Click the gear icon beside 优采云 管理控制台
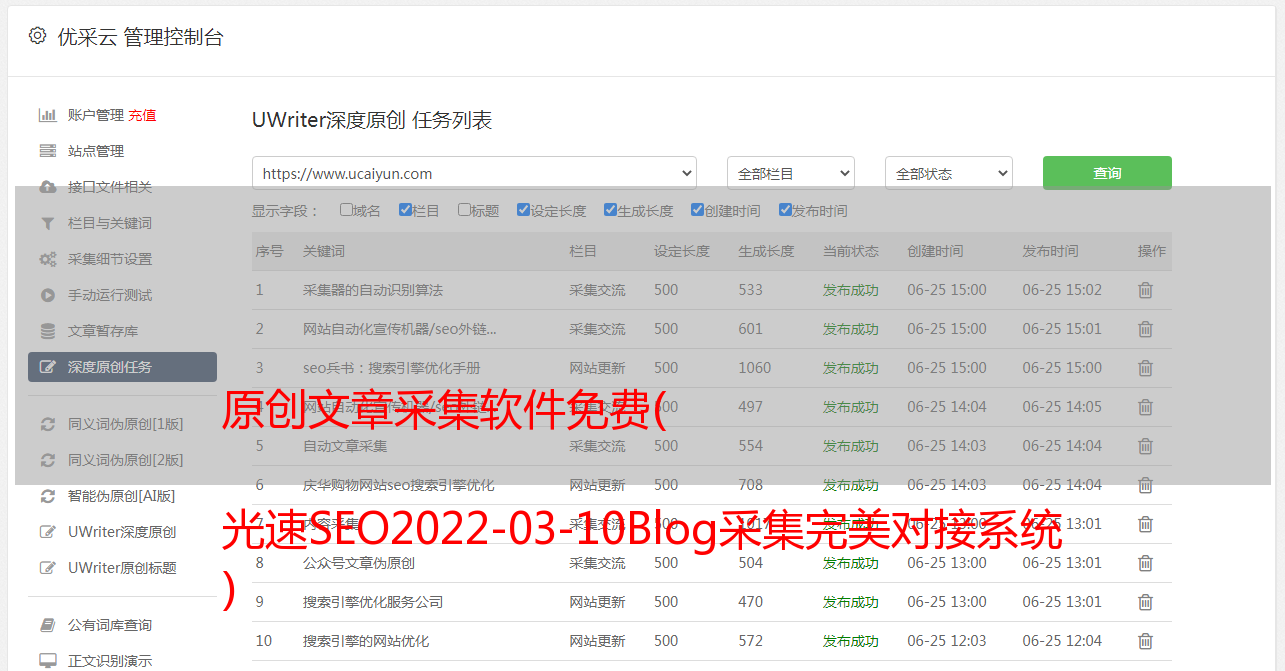Image resolution: width=1285 pixels, height=671 pixels. point(37,36)
